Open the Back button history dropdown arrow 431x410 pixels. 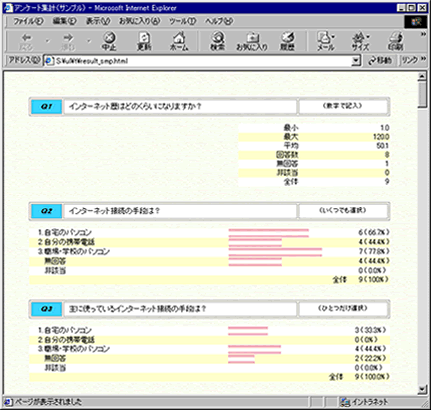pyautogui.click(x=47, y=41)
